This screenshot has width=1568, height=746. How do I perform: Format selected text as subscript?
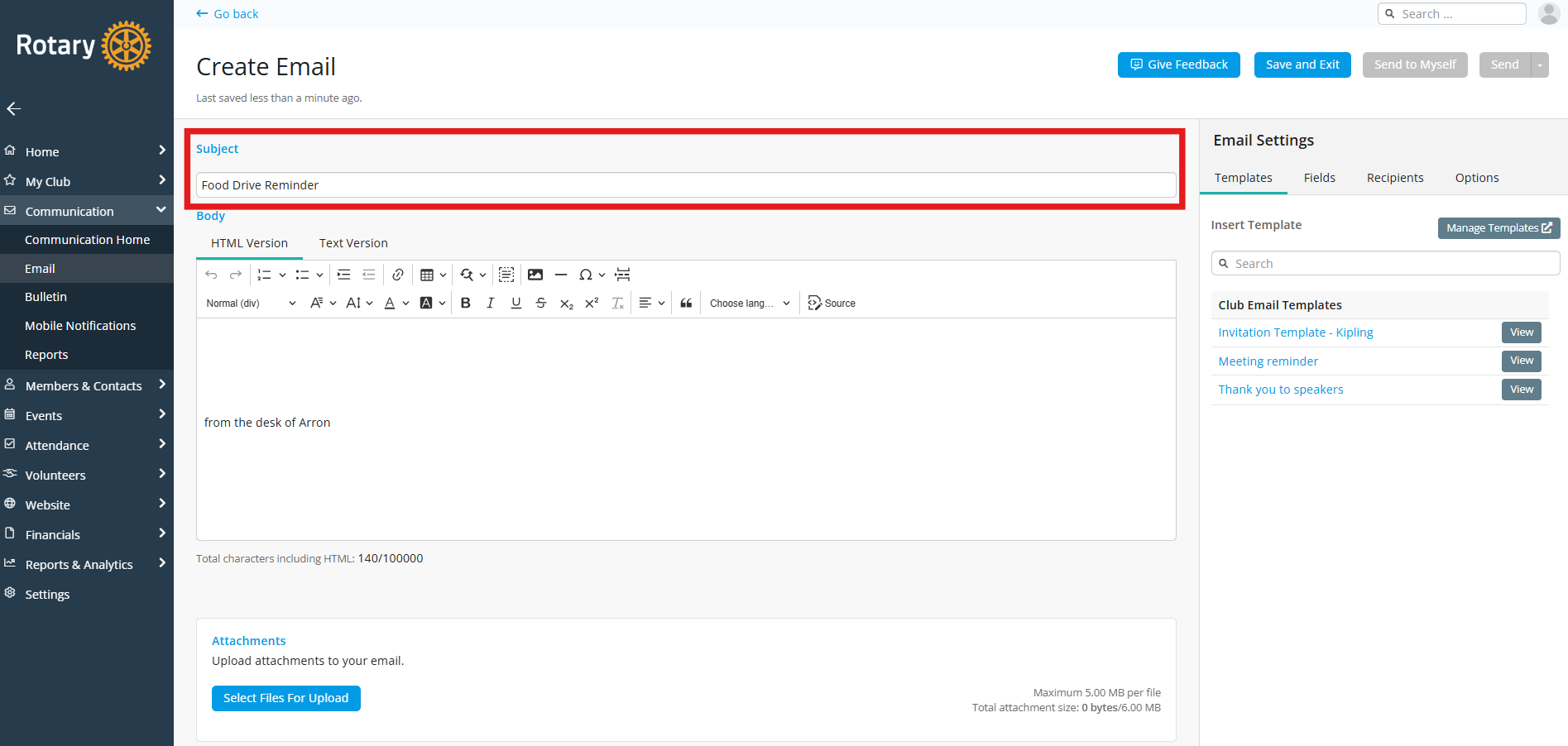tap(566, 303)
